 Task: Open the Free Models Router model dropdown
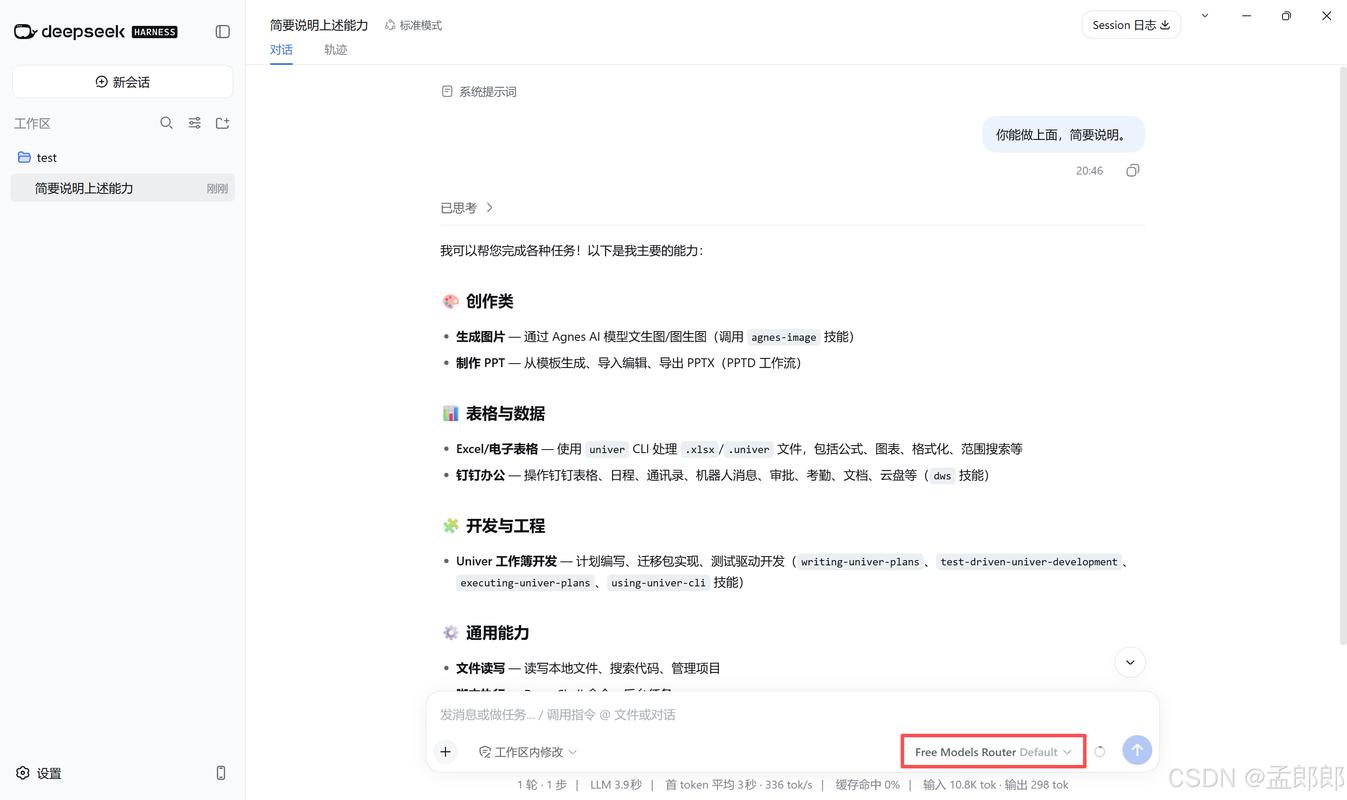(993, 752)
